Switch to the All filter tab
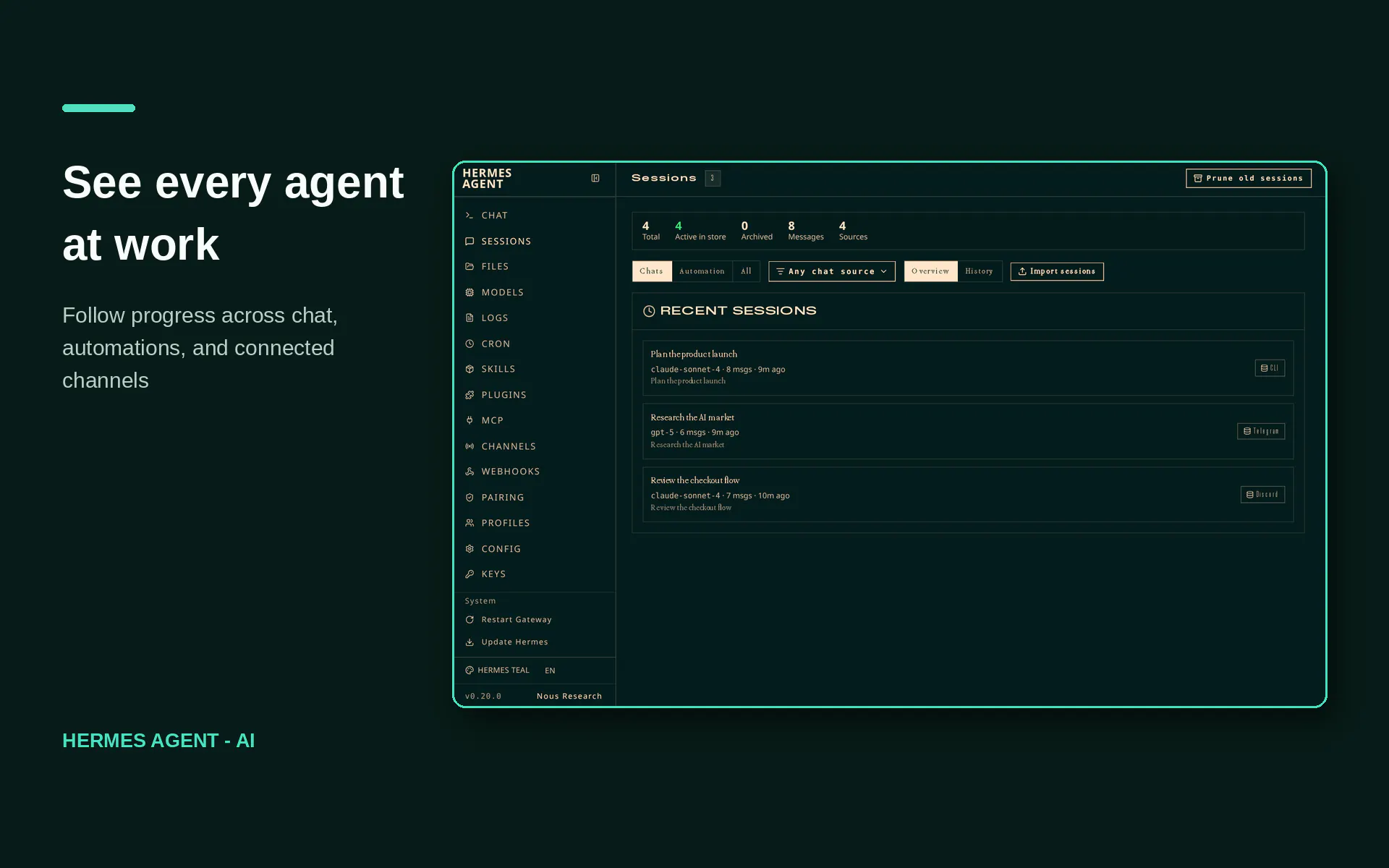This screenshot has width=1389, height=868. [746, 271]
